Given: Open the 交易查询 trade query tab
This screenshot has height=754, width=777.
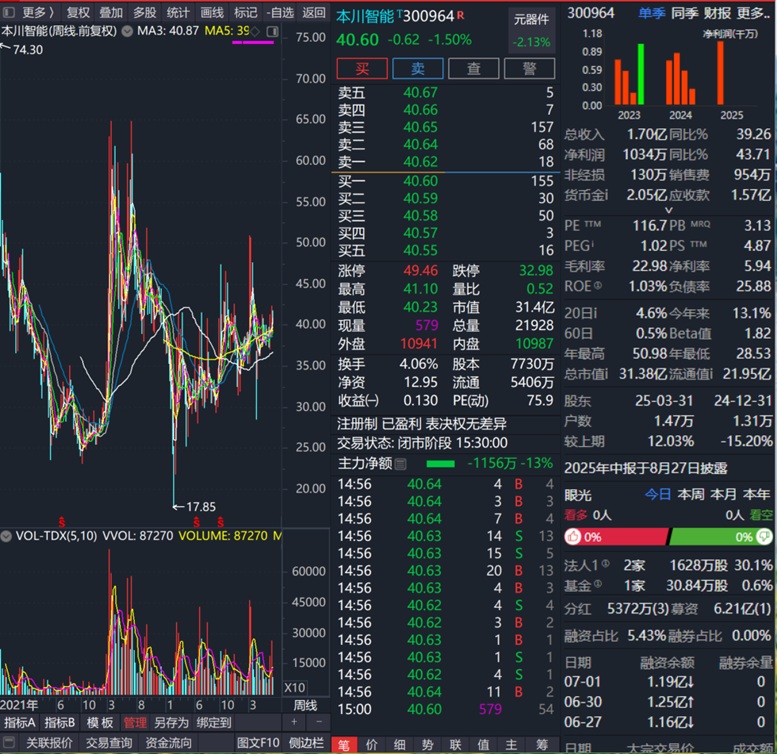Looking at the screenshot, I should 109,743.
